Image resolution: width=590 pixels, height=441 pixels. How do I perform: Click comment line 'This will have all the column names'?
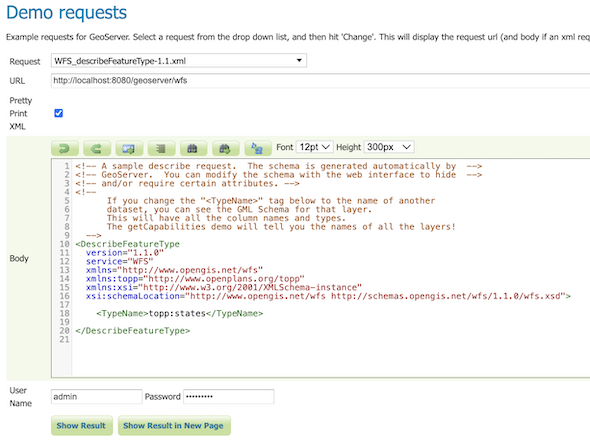pos(226,218)
